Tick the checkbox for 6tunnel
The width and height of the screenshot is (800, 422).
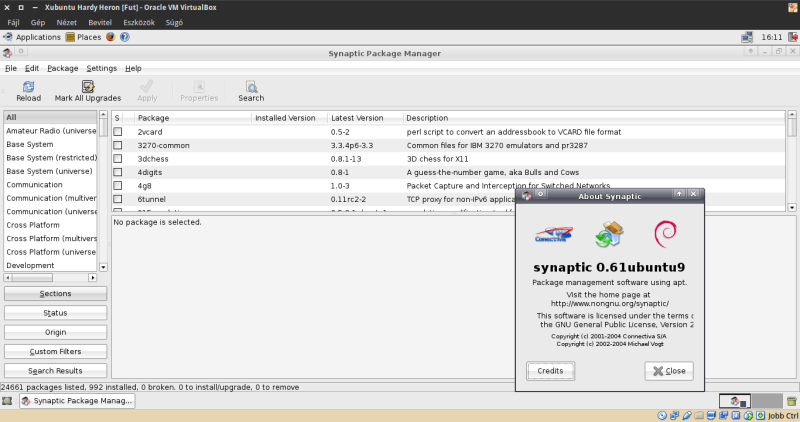point(118,199)
